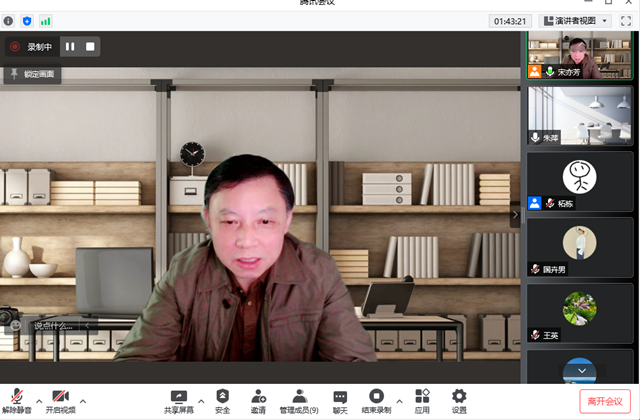This screenshot has width=640, height=420.
Task: Collapse the quick chat bar arrow
Action: point(87,326)
